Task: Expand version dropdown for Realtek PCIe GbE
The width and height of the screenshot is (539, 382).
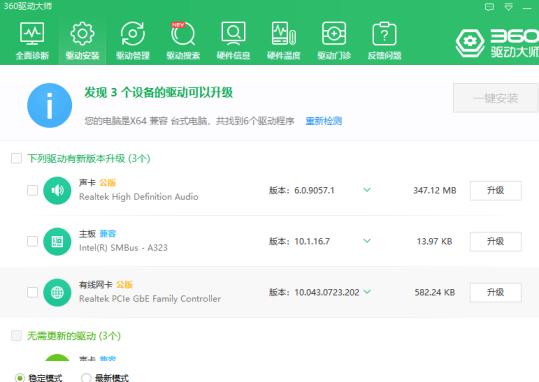Action: click(367, 292)
